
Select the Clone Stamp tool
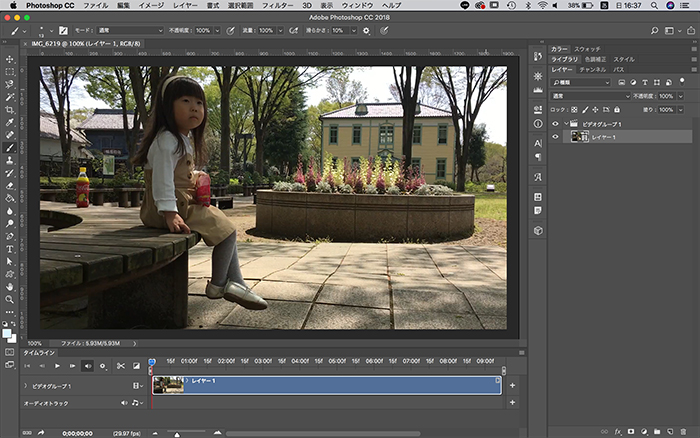coord(9,160)
